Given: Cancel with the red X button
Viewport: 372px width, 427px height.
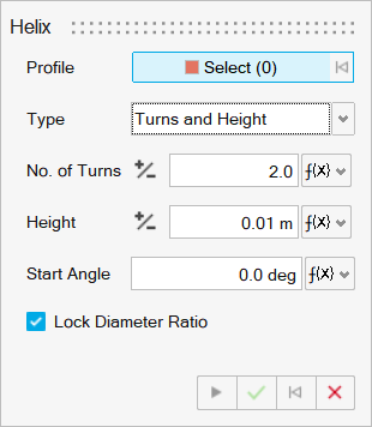Looking at the screenshot, I should click(335, 393).
